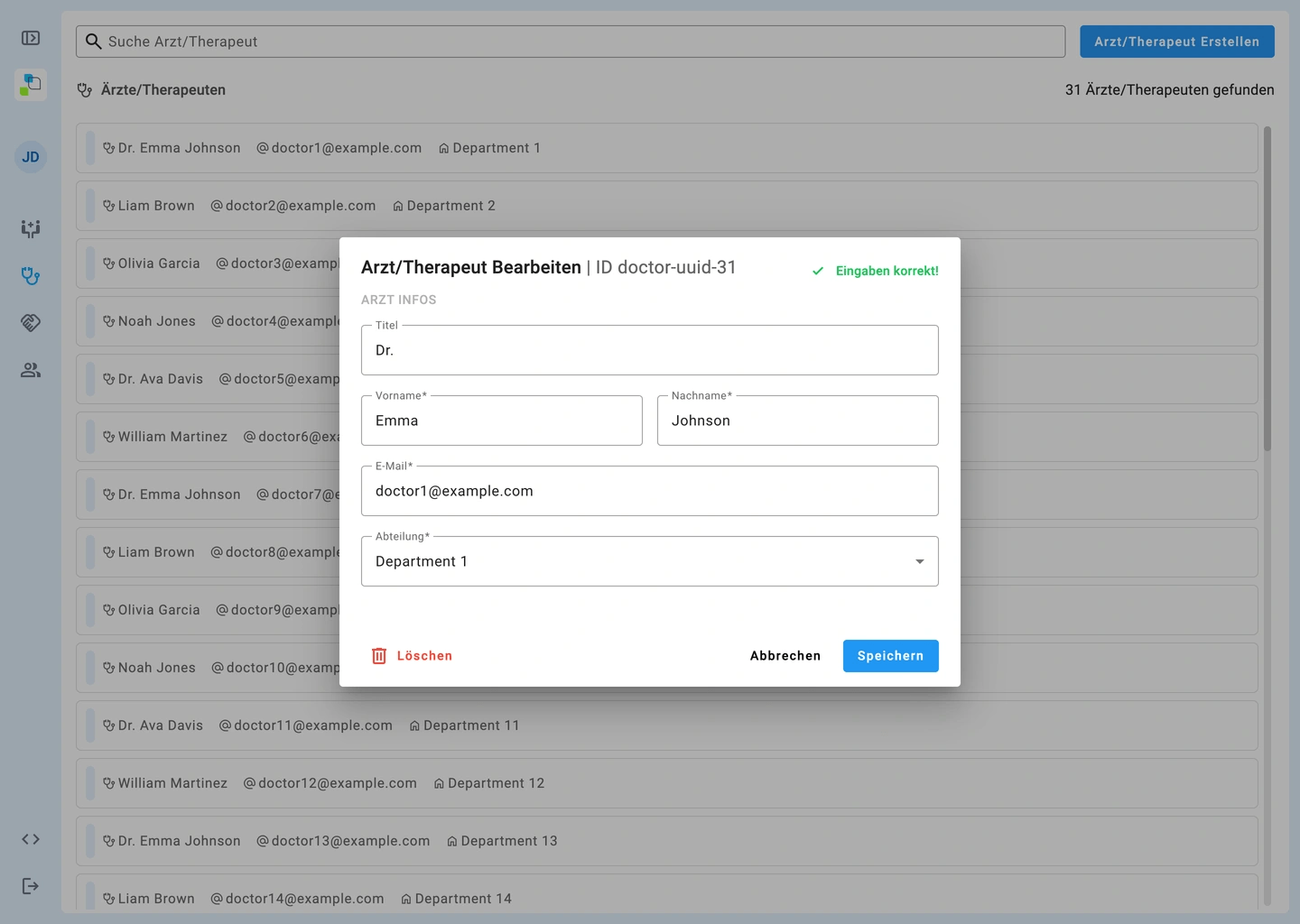
Task: Click the Arzt/Therapeut Erstellen button
Action: [x=1176, y=42]
